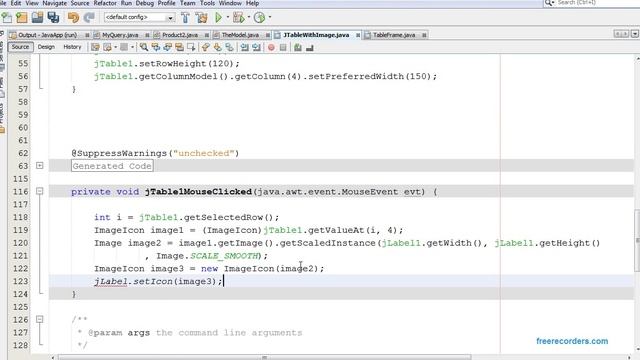The height and width of the screenshot is (360, 640).
Task: Click the Find Selection magnifier icon
Action: [144, 47]
